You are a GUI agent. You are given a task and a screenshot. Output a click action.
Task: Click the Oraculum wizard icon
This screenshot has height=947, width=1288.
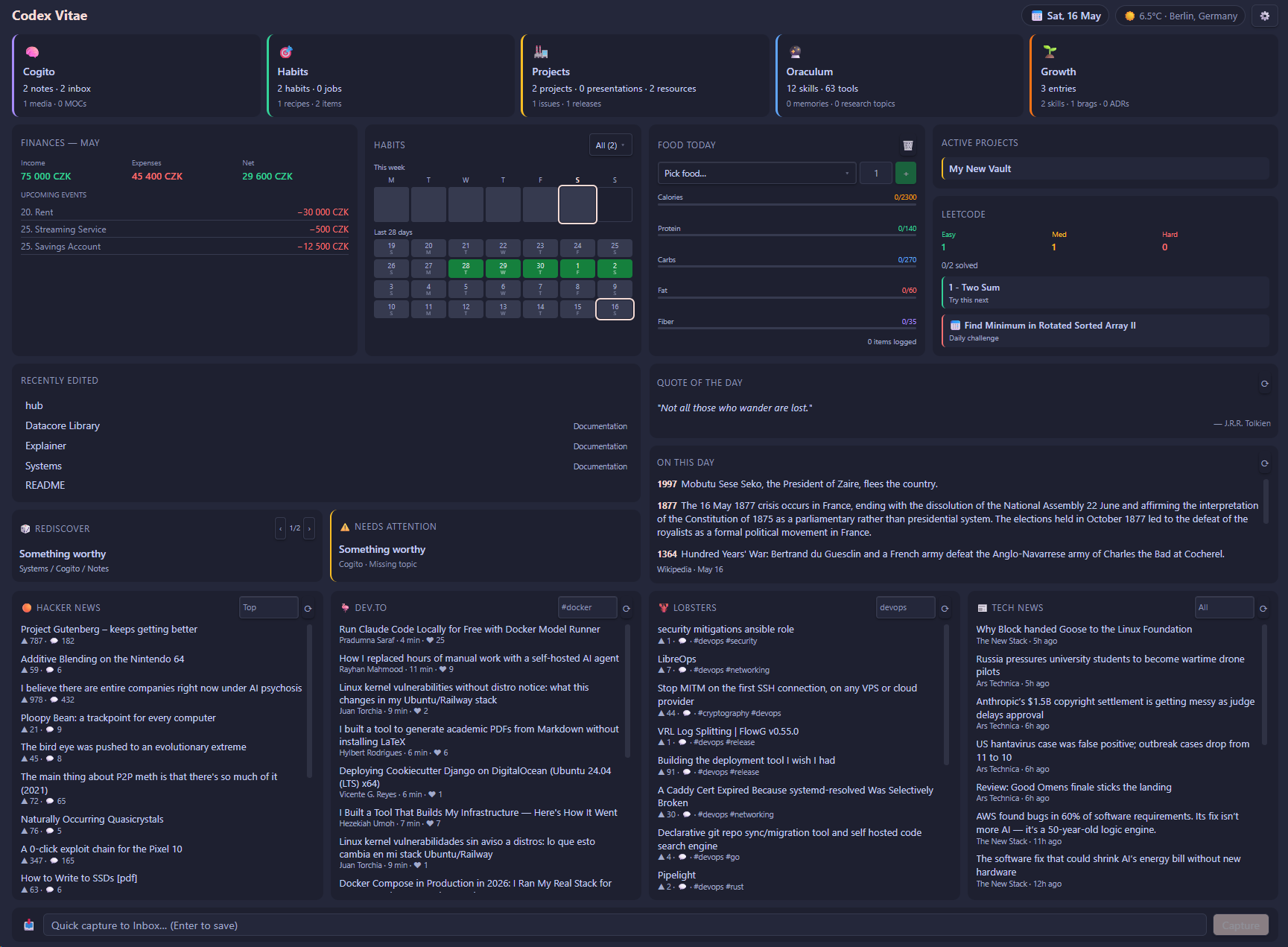(x=795, y=52)
